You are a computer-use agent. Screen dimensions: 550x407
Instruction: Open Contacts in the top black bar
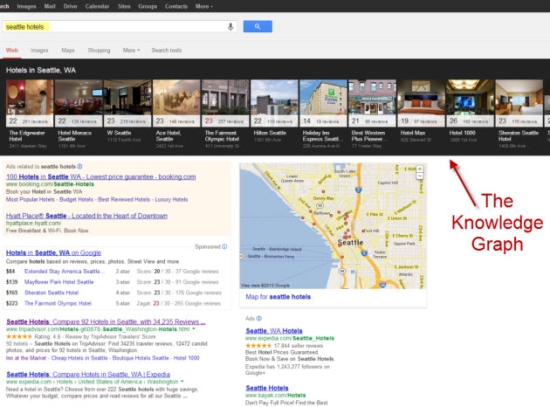pyautogui.click(x=176, y=6)
